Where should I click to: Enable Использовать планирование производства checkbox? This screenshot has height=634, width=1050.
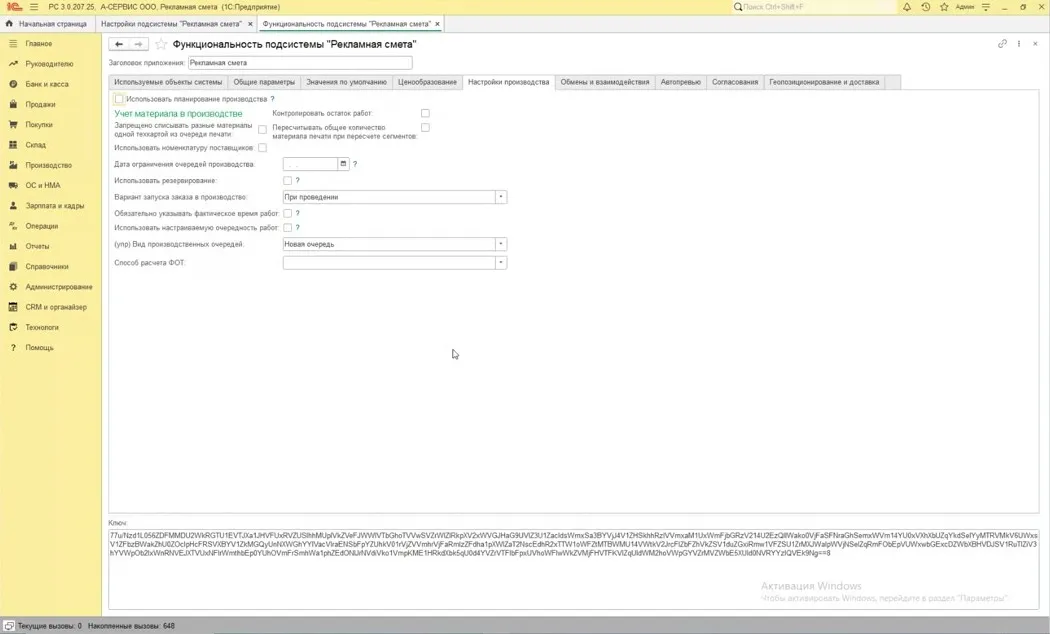click(x=119, y=99)
